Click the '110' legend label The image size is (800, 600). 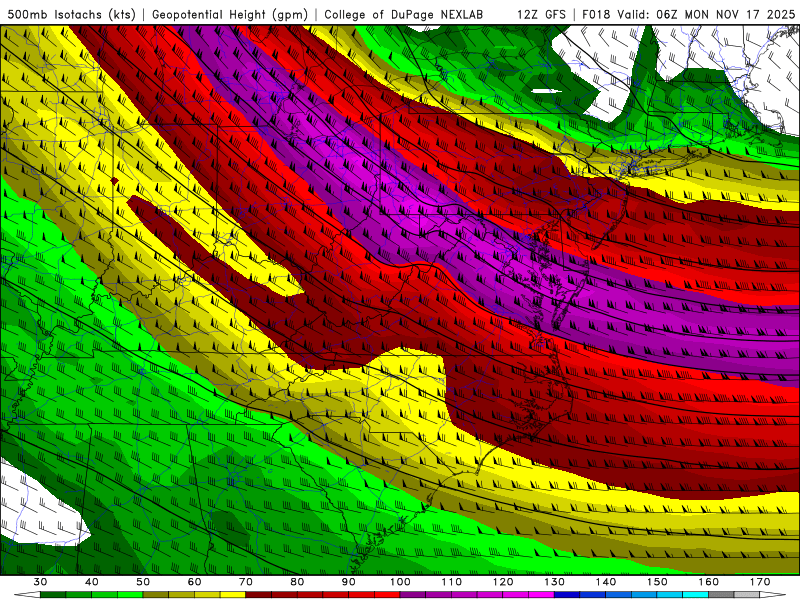[452, 582]
